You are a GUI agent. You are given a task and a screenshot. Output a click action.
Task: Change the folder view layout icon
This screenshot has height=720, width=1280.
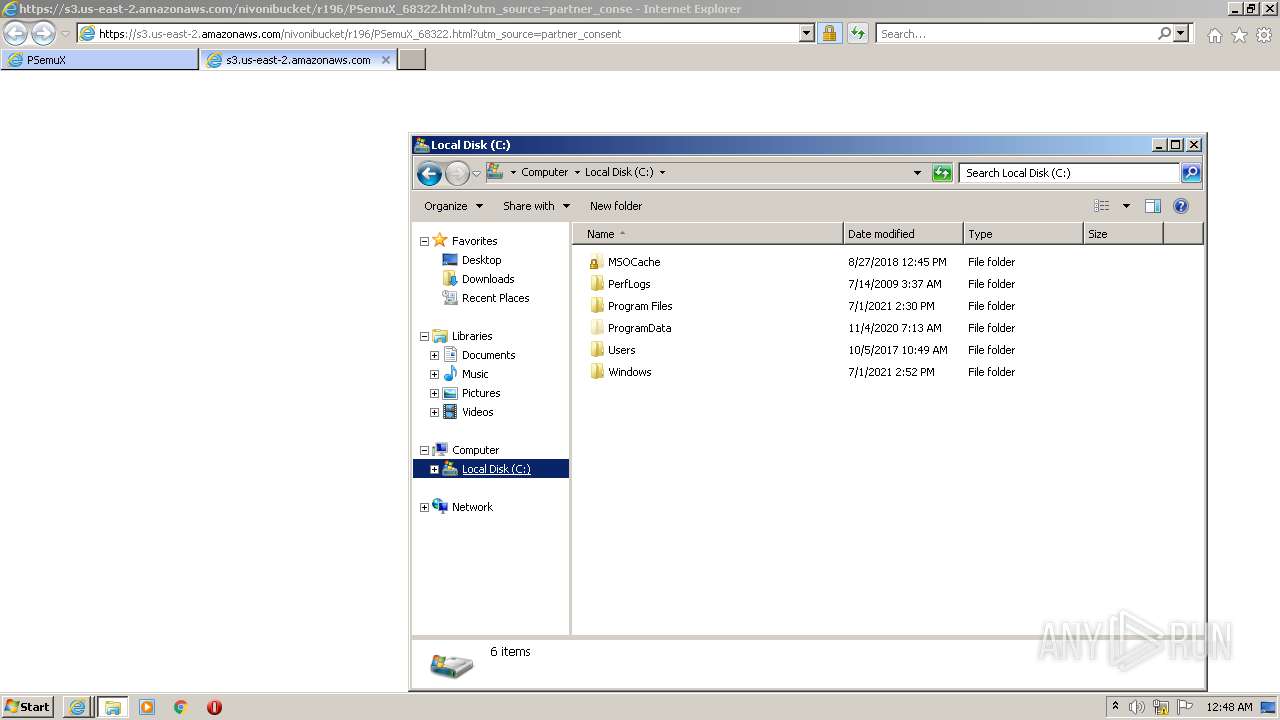[x=1102, y=206]
